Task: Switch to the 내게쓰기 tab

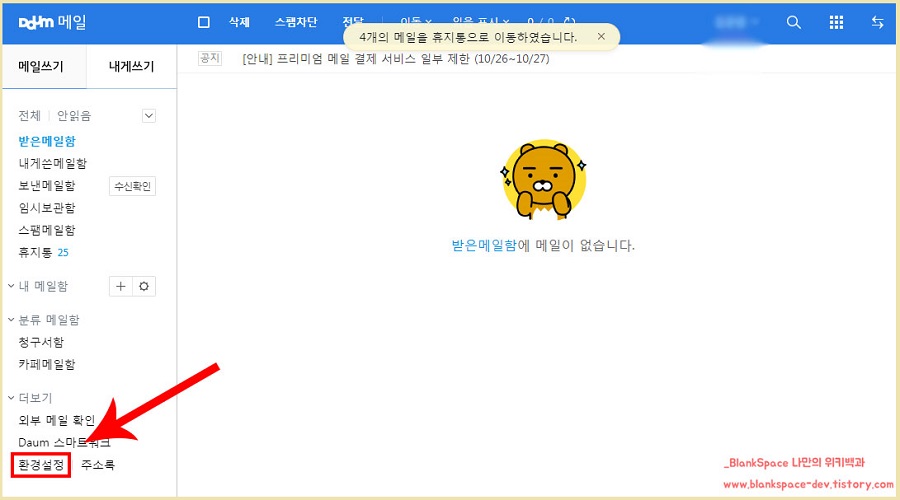Action: click(x=131, y=67)
